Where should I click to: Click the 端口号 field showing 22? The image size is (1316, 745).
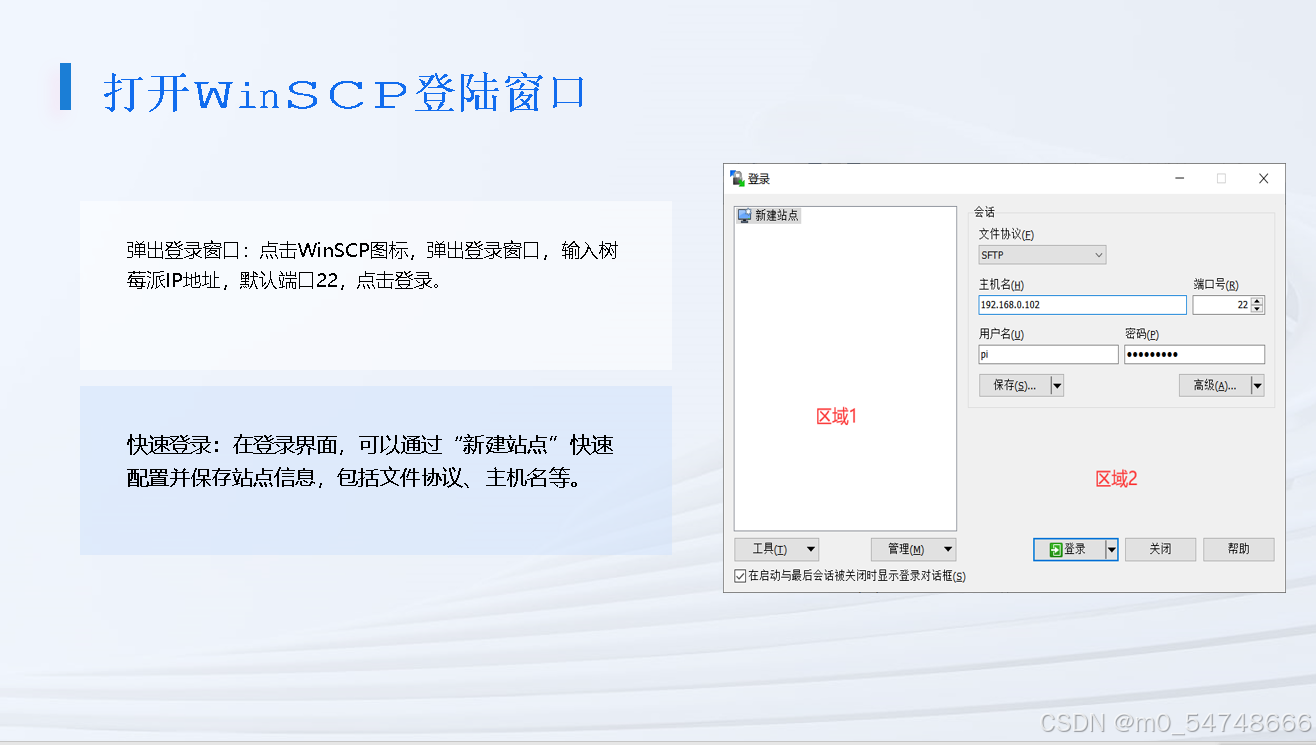[1221, 305]
